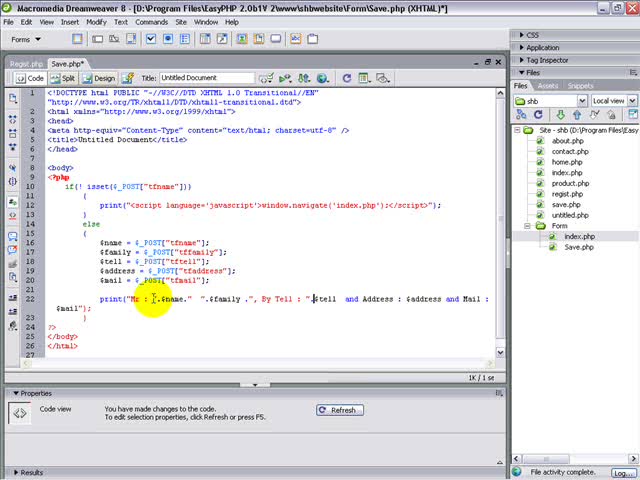Click the Refresh button in Properties
This screenshot has height=480, width=640.
click(x=339, y=410)
